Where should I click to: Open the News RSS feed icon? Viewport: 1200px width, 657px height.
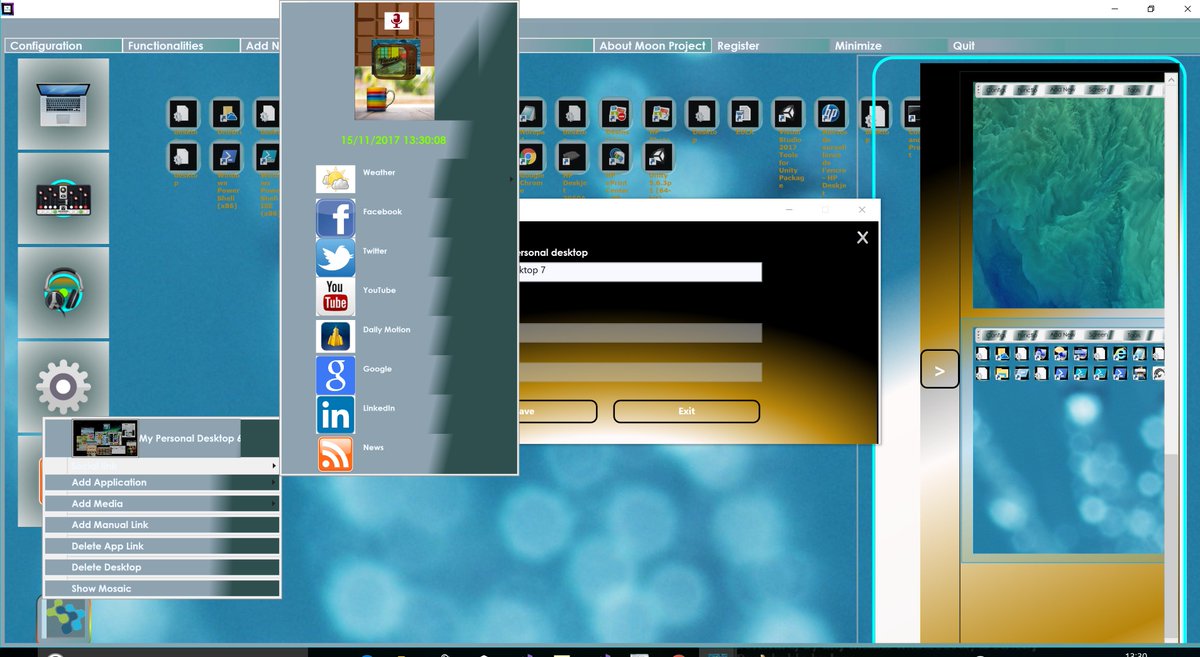point(335,453)
